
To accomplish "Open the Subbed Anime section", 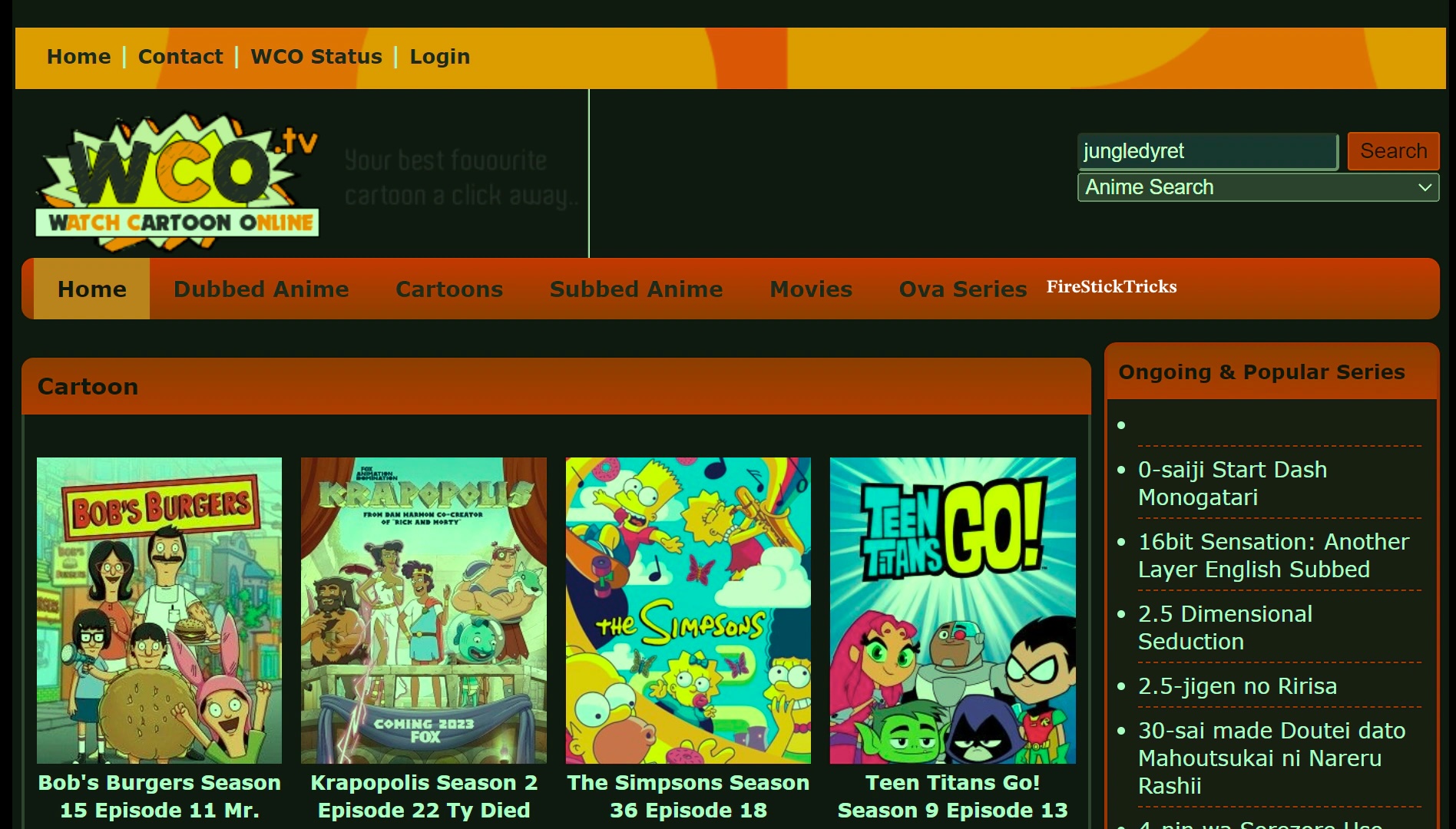I will (x=636, y=289).
